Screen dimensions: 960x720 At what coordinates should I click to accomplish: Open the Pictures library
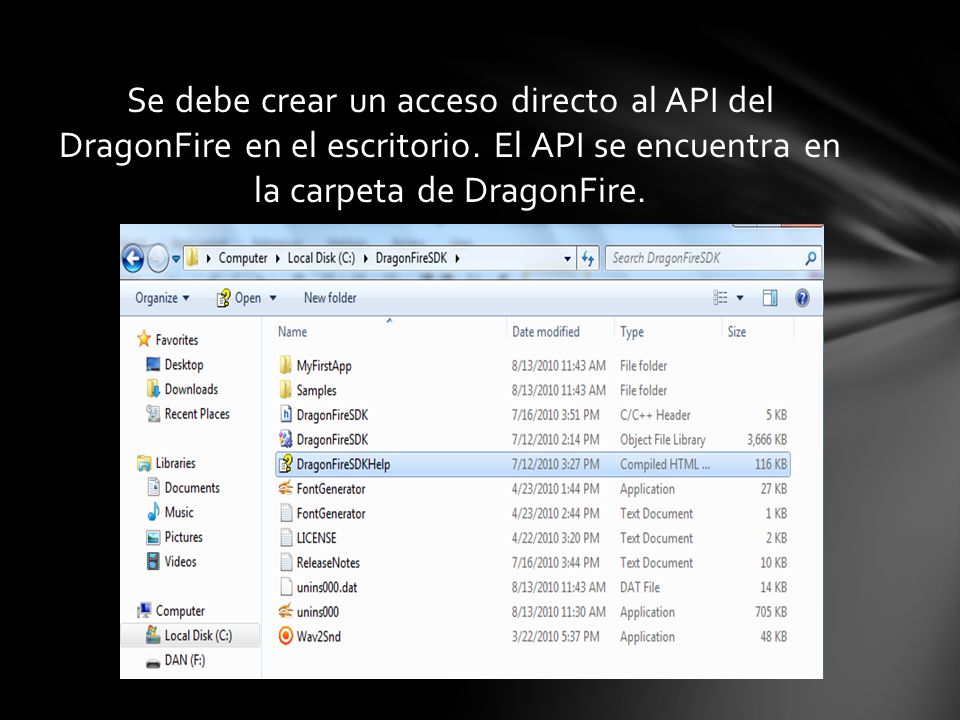point(183,537)
